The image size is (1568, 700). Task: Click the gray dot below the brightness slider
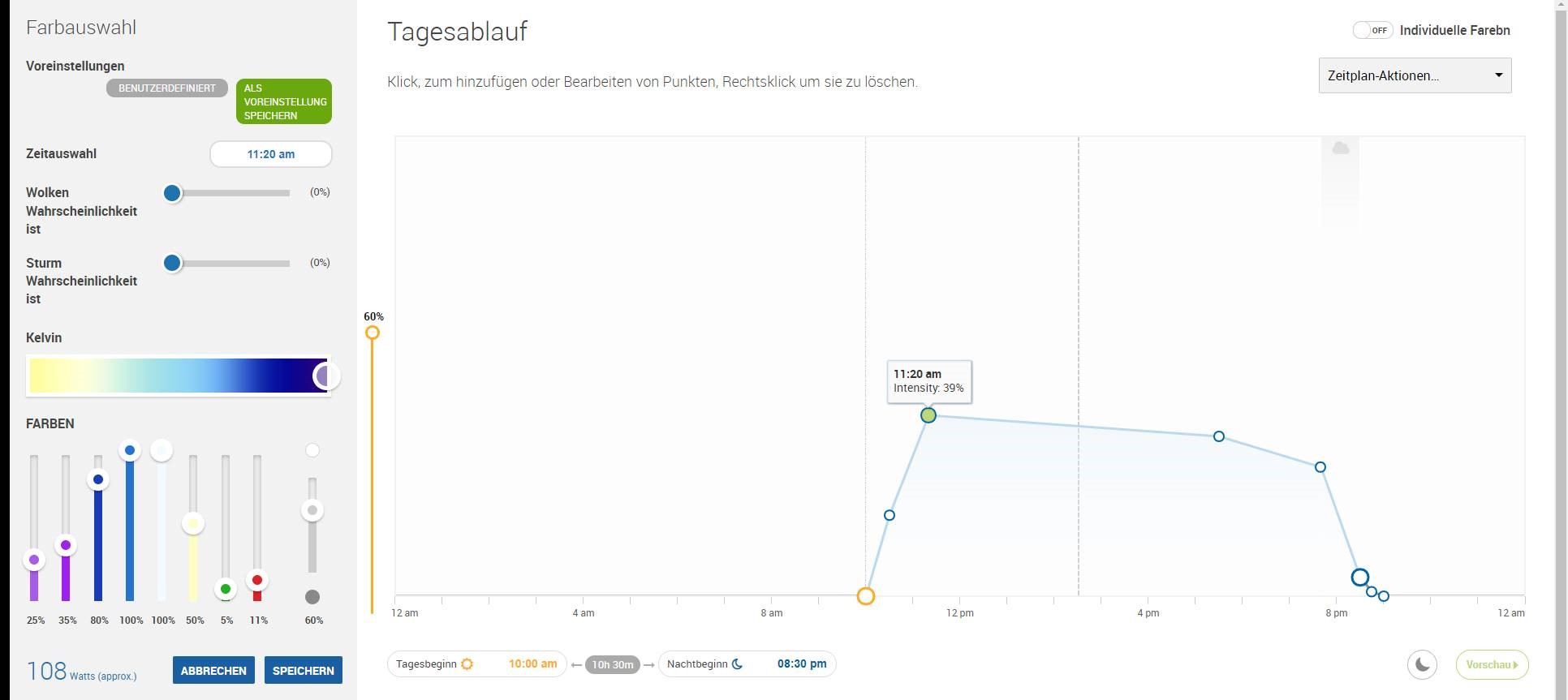click(312, 597)
